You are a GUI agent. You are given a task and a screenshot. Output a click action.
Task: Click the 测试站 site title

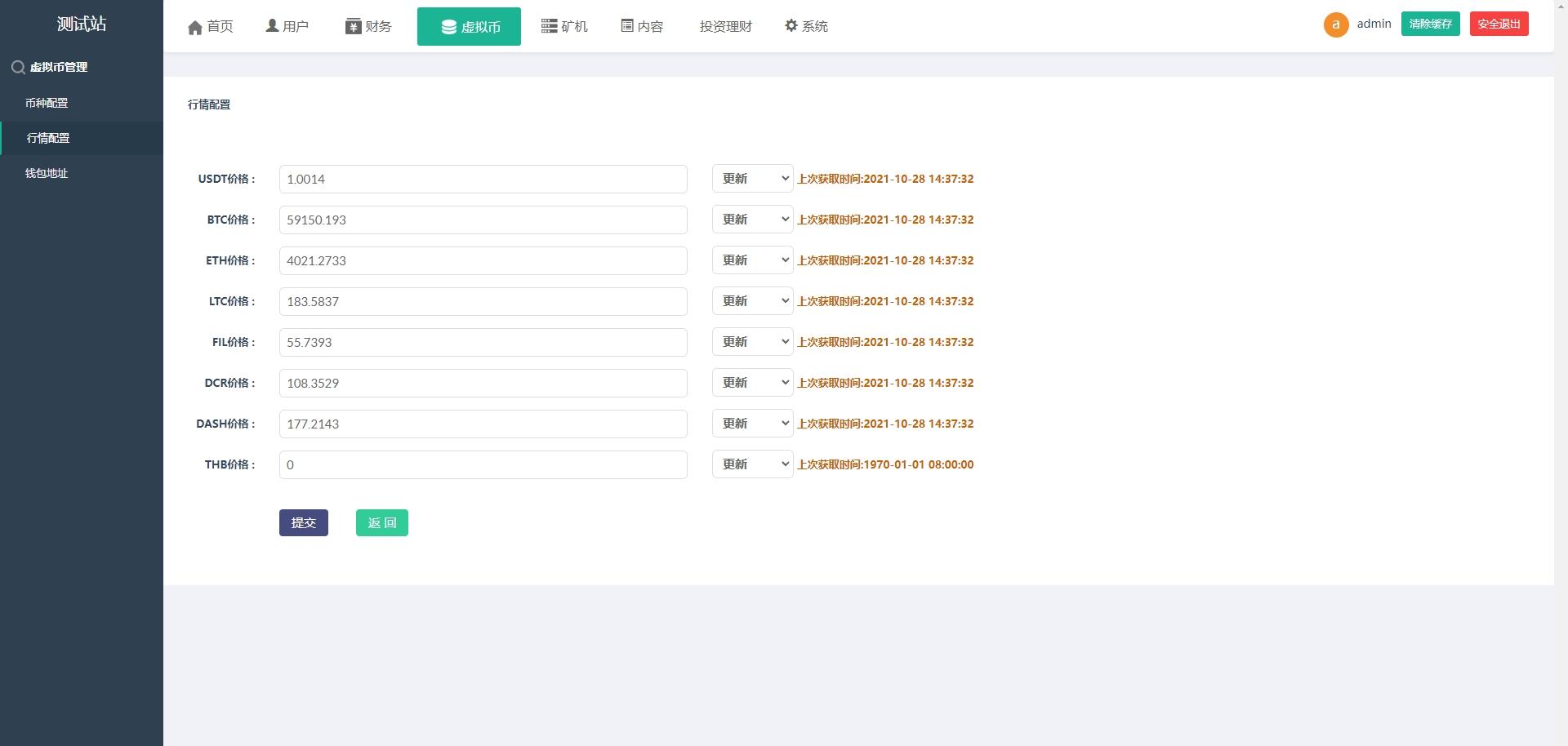(x=82, y=24)
